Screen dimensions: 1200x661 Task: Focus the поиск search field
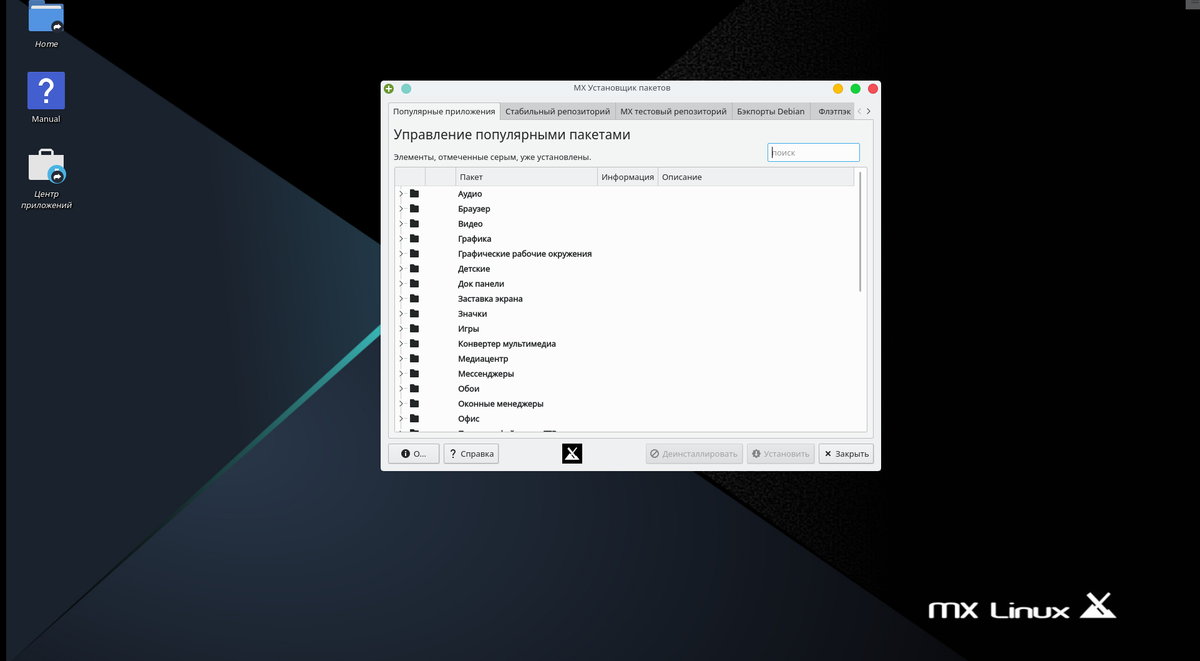coord(813,152)
